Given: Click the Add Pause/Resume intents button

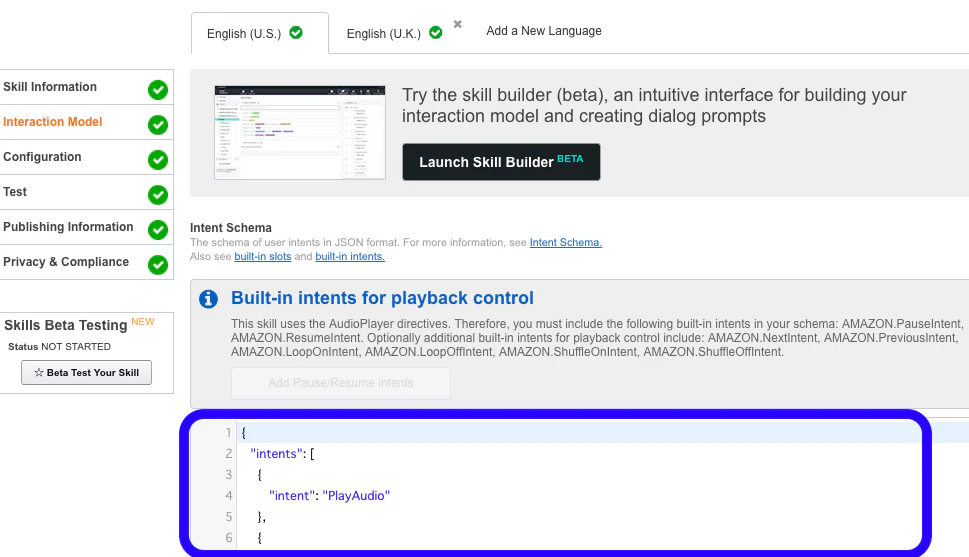Looking at the screenshot, I should (x=341, y=383).
